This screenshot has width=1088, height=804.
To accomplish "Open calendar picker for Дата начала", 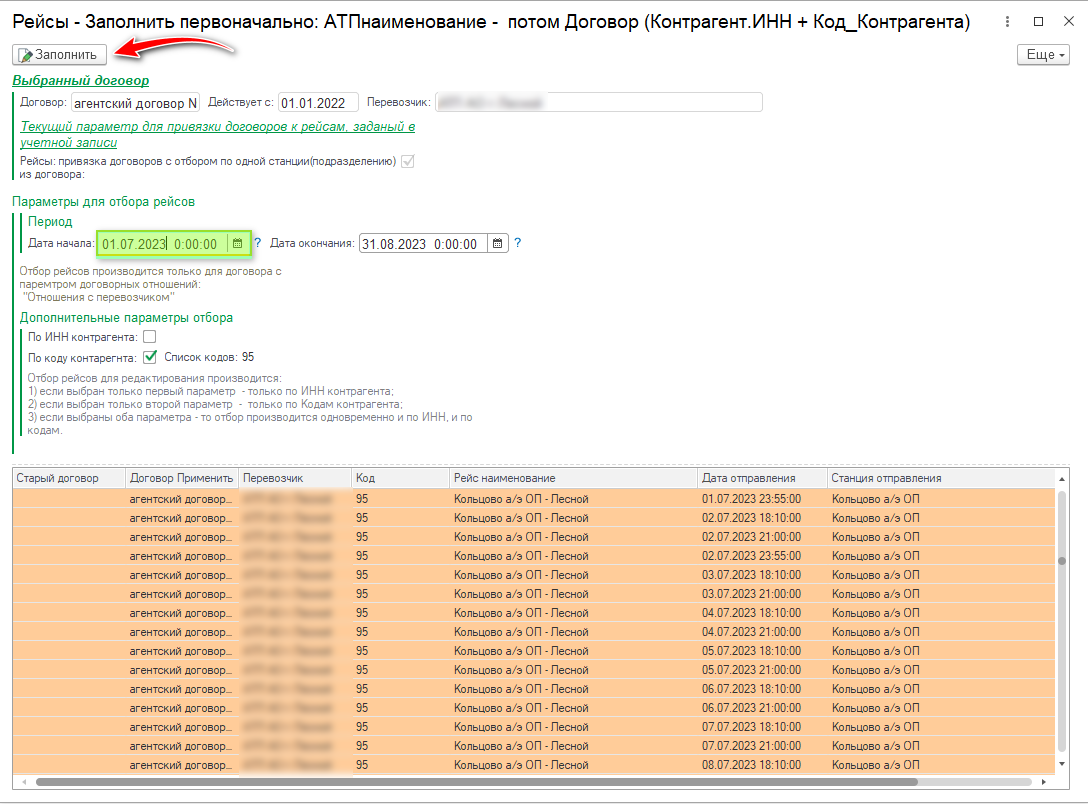I will point(237,243).
